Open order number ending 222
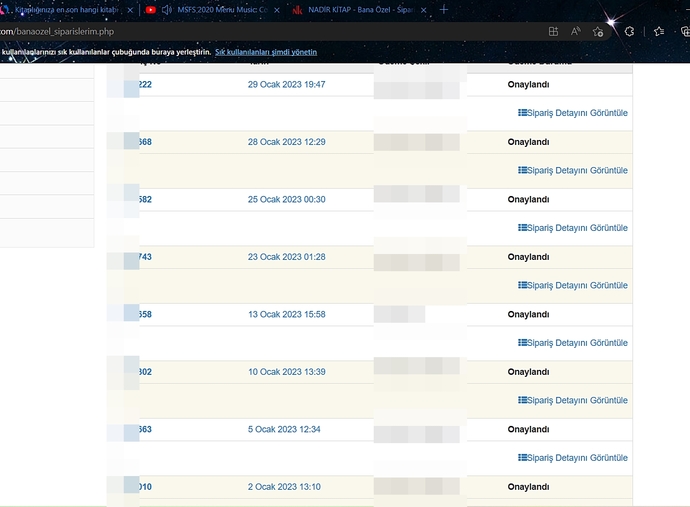Screen dimensions: 690x507 [145, 84]
